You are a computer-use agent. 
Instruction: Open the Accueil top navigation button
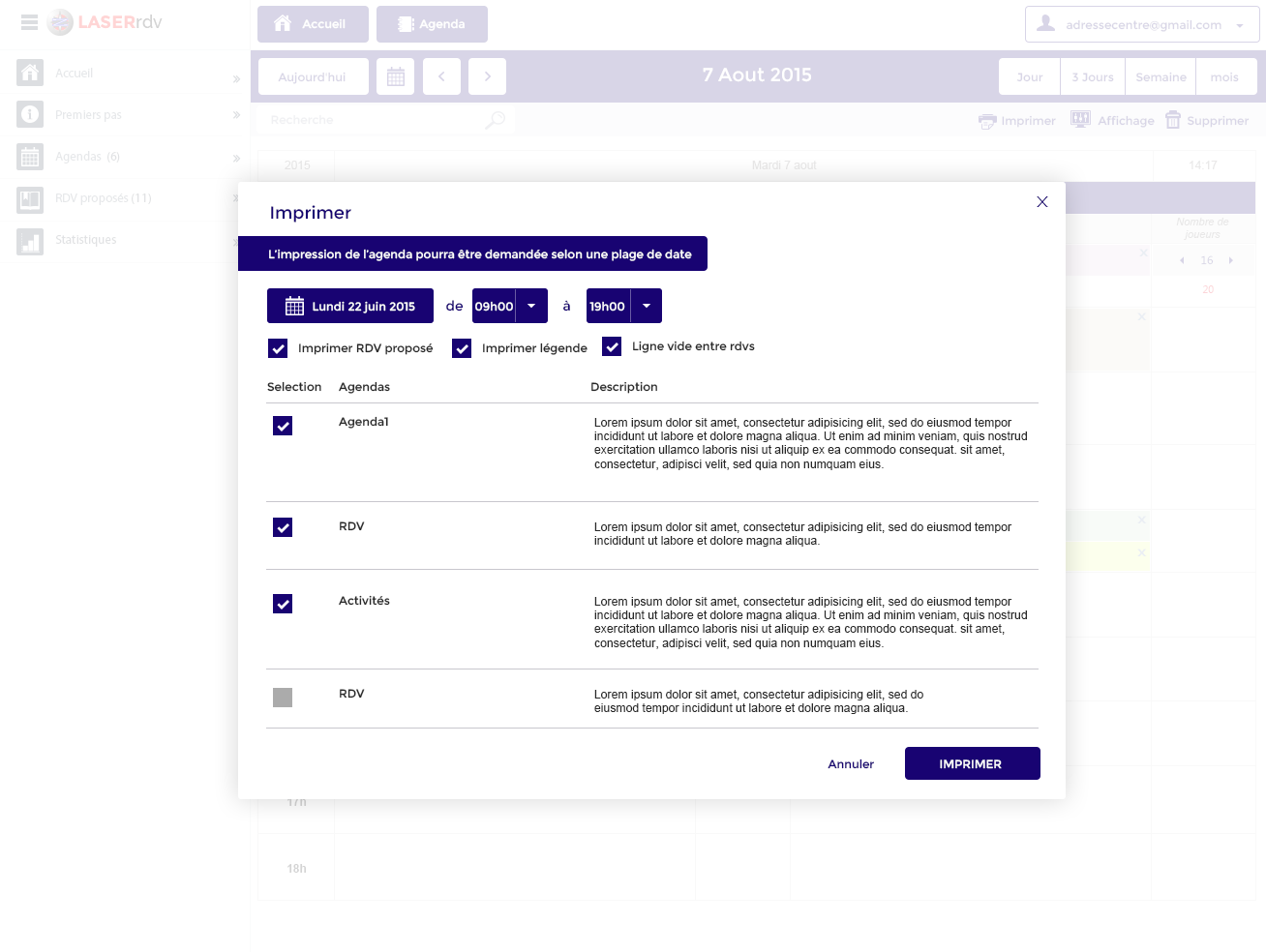pyautogui.click(x=313, y=24)
